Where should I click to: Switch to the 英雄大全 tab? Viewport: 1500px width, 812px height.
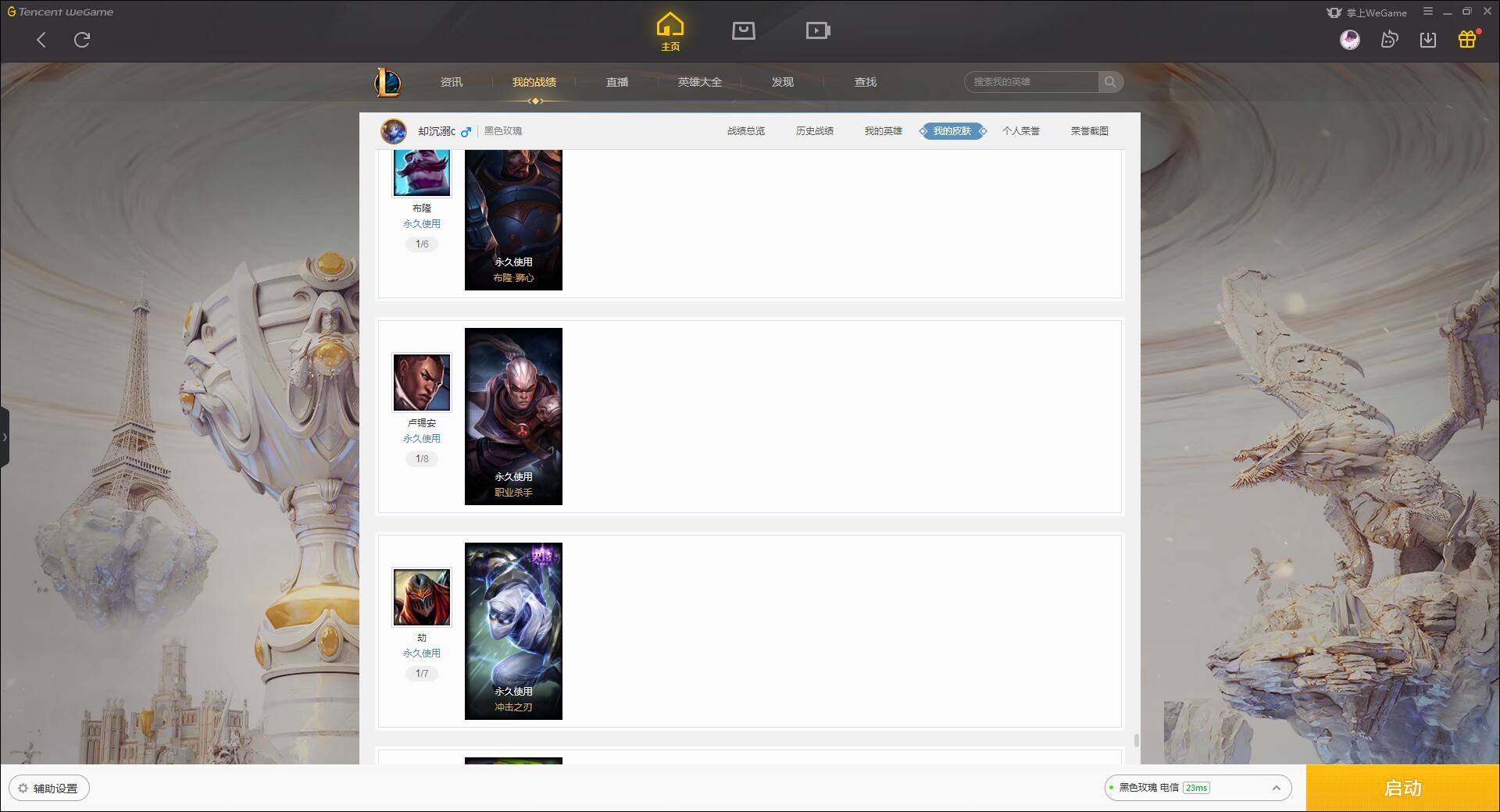pyautogui.click(x=700, y=82)
